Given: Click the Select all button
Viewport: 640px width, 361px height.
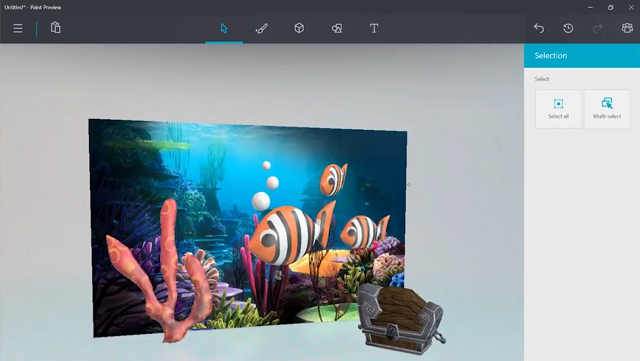Looking at the screenshot, I should [558, 109].
